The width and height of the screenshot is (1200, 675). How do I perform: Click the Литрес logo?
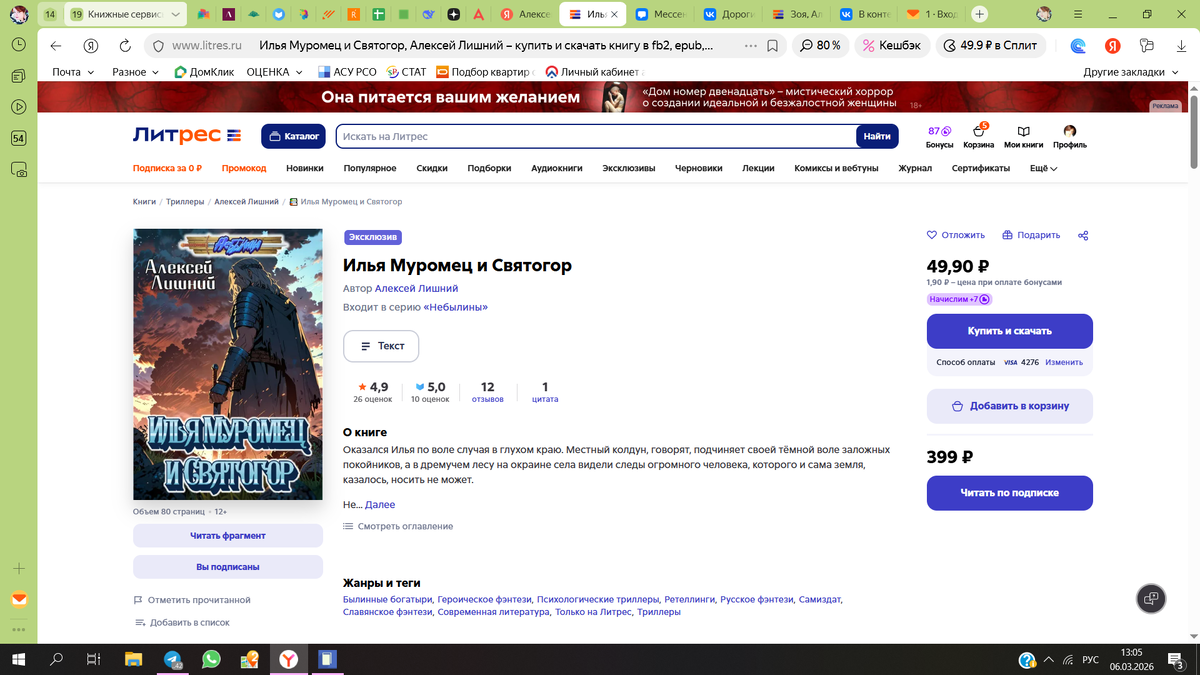point(187,136)
